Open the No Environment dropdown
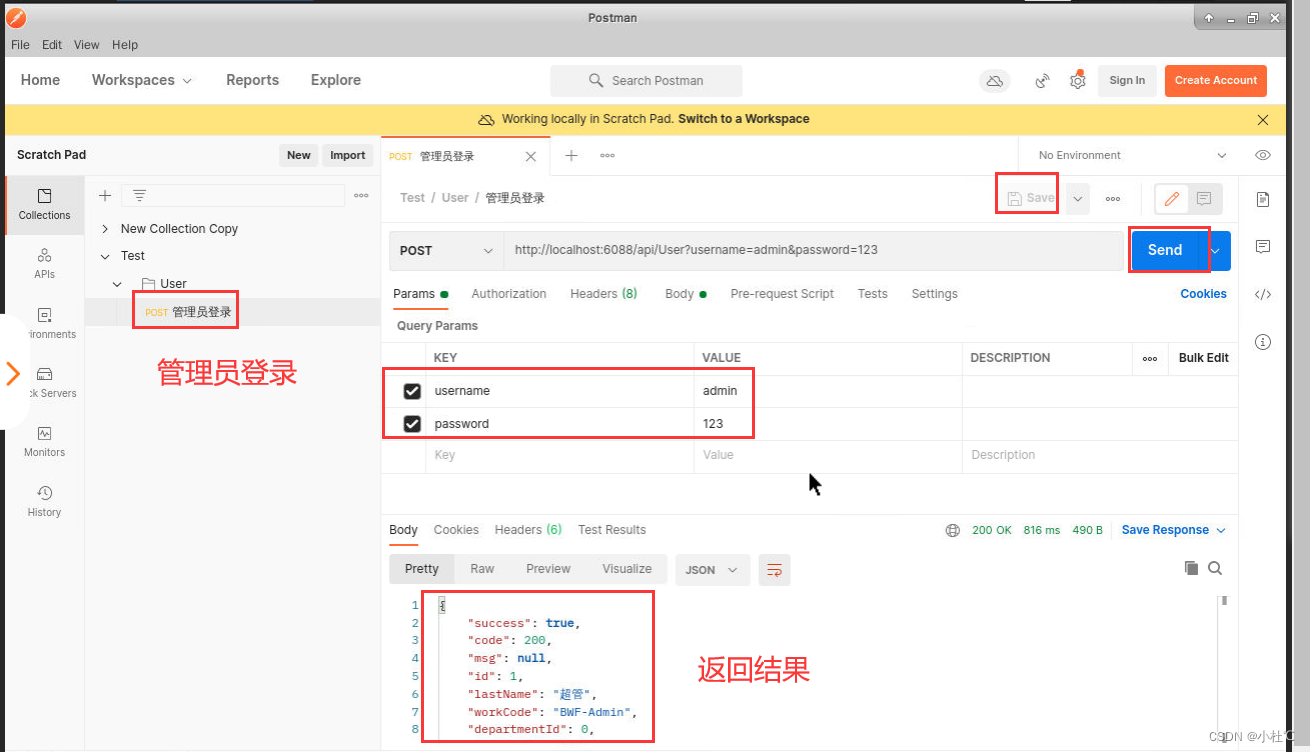The height and width of the screenshot is (752, 1310). pos(1132,155)
